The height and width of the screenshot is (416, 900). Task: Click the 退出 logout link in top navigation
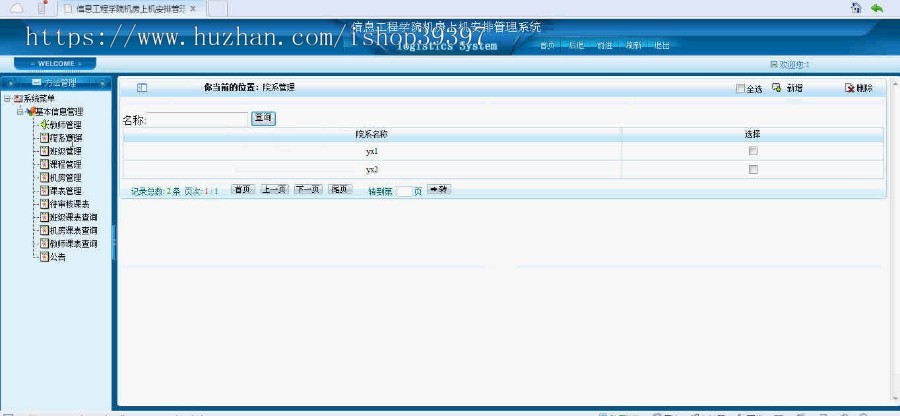click(x=662, y=45)
